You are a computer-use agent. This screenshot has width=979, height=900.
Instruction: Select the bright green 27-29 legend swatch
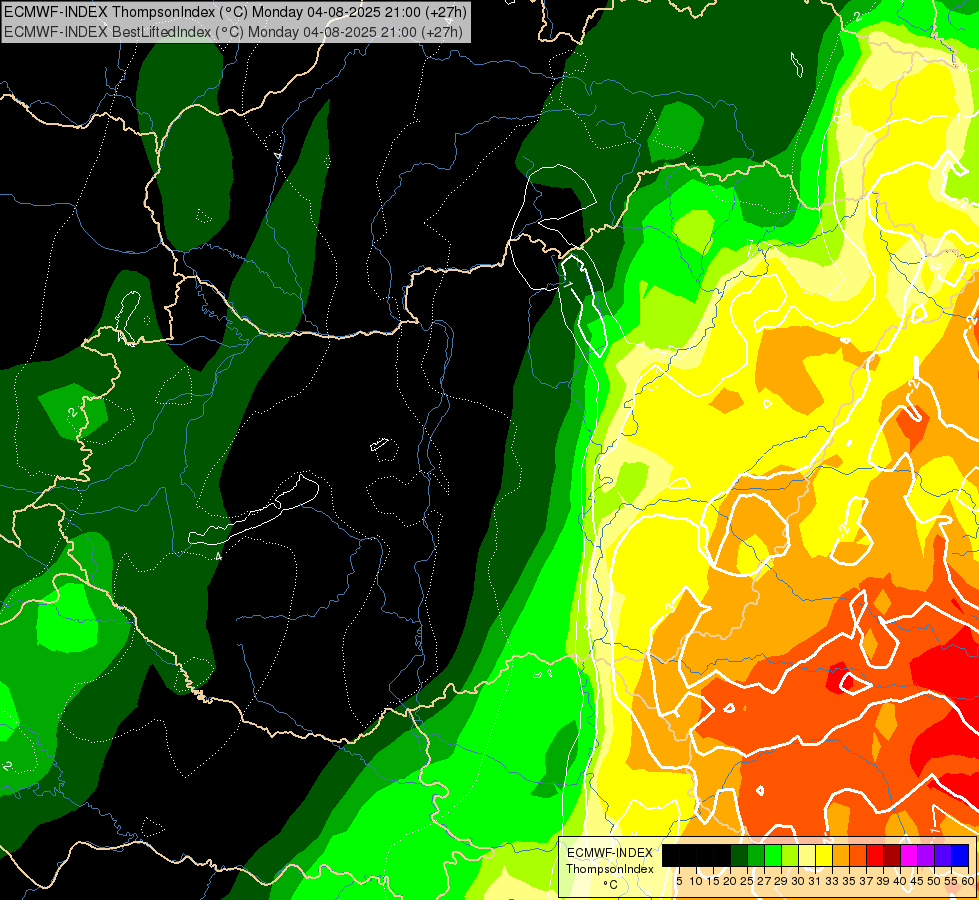[773, 855]
